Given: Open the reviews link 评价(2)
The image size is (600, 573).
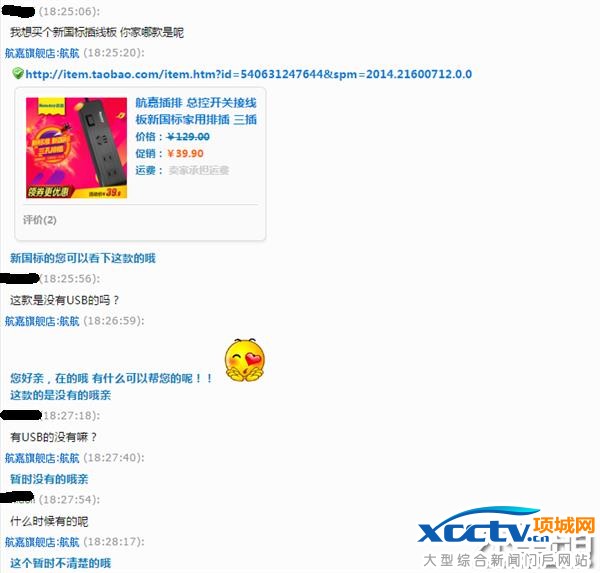Looking at the screenshot, I should pyautogui.click(x=39, y=220).
